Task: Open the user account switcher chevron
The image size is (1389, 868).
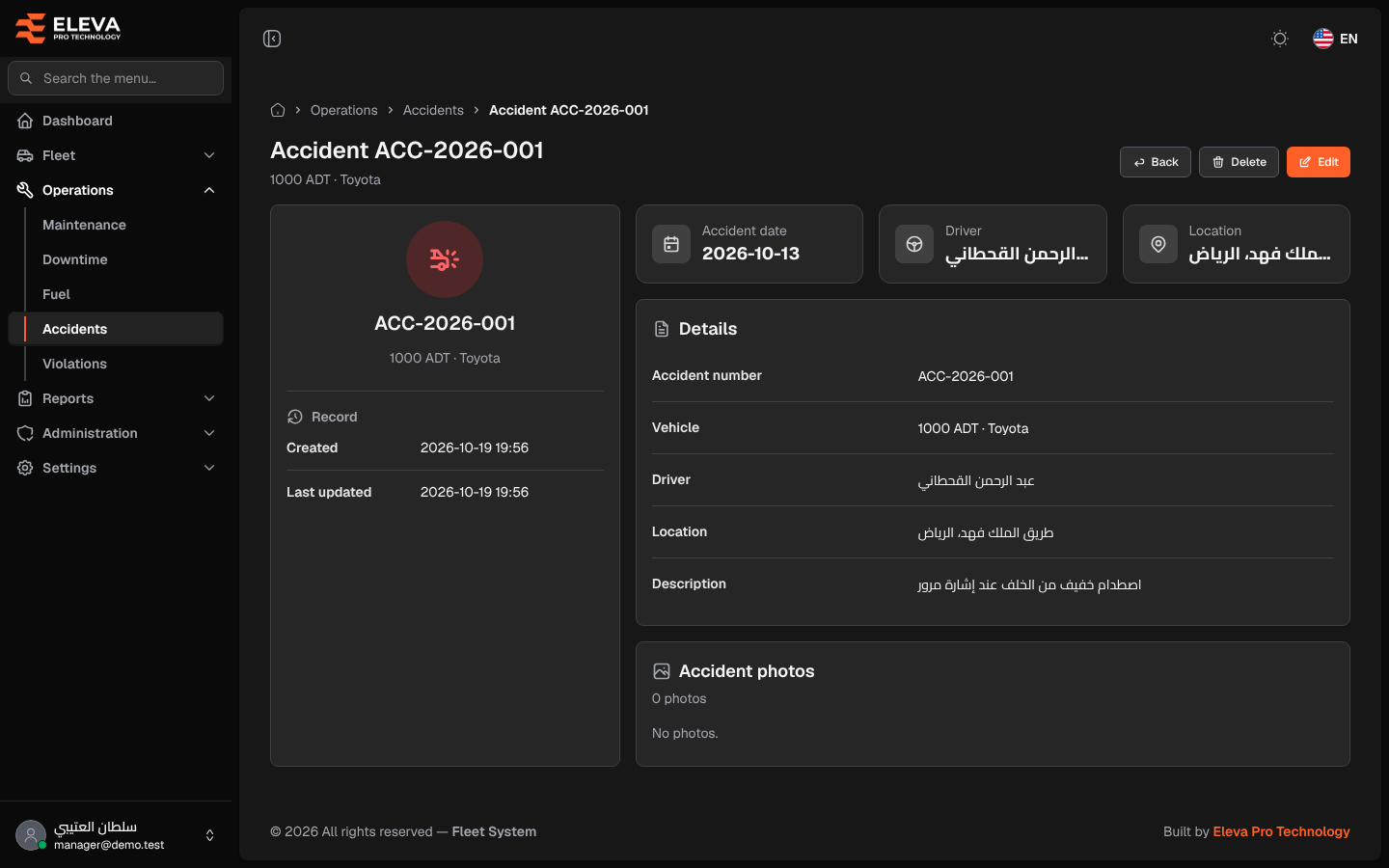Action: point(210,835)
